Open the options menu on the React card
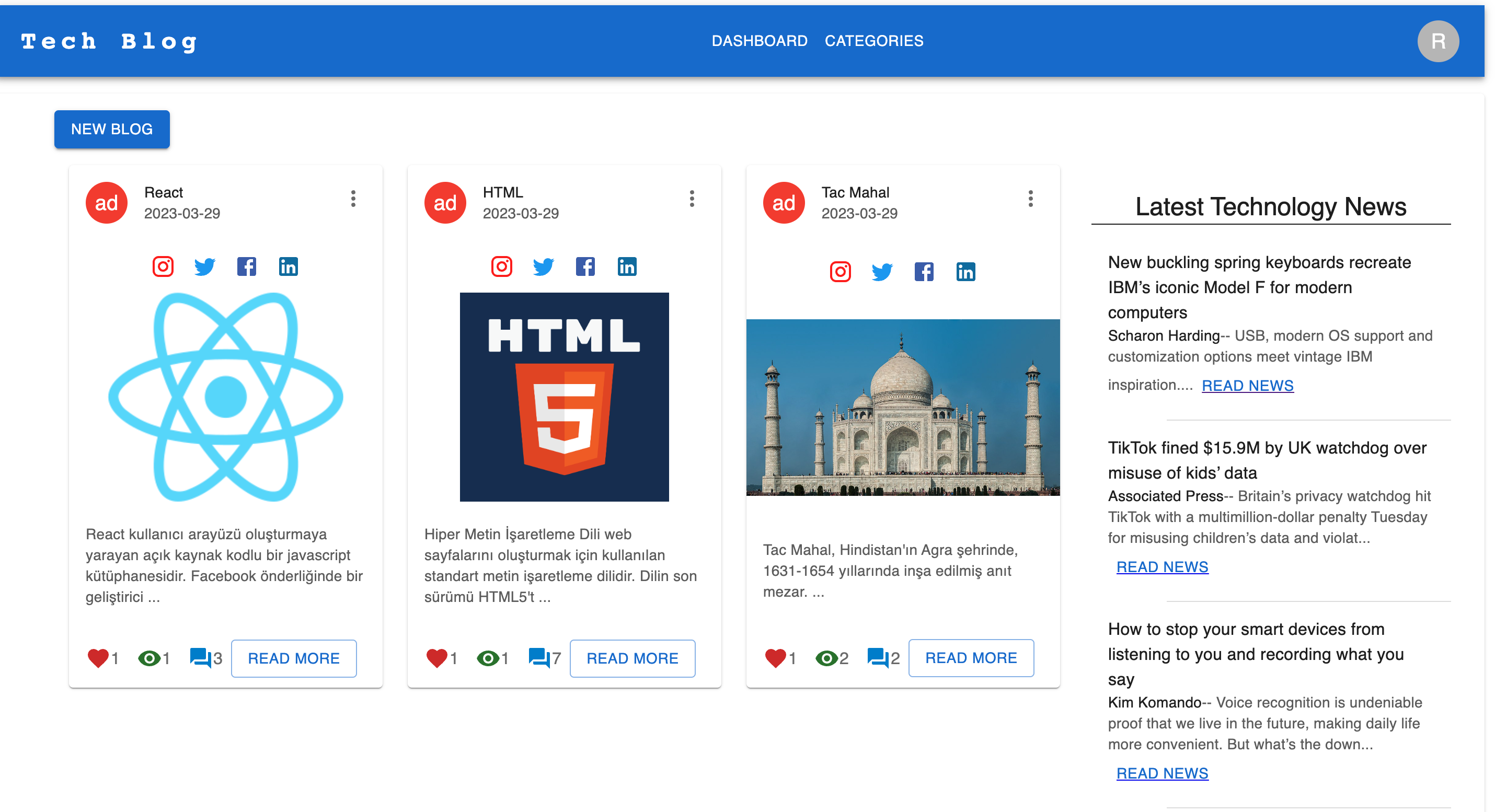Screen dimensions: 1495x812 (354, 200)
